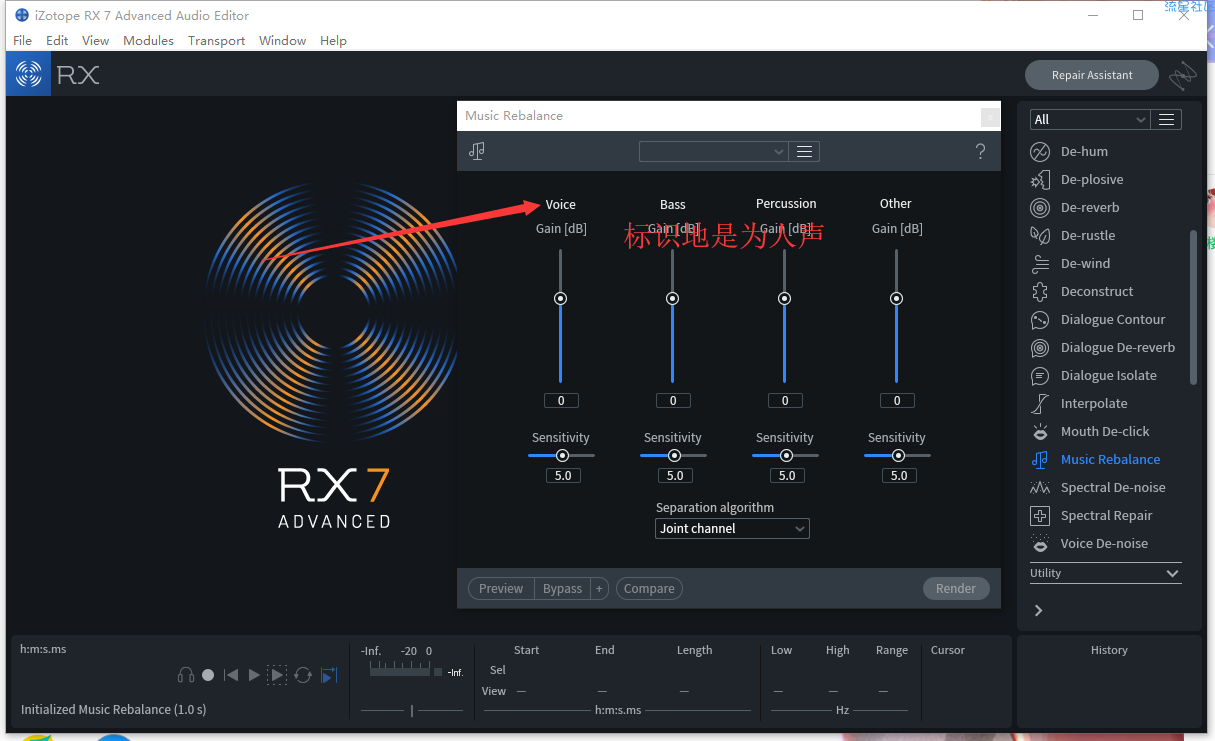Click the record button in transport

208,675
